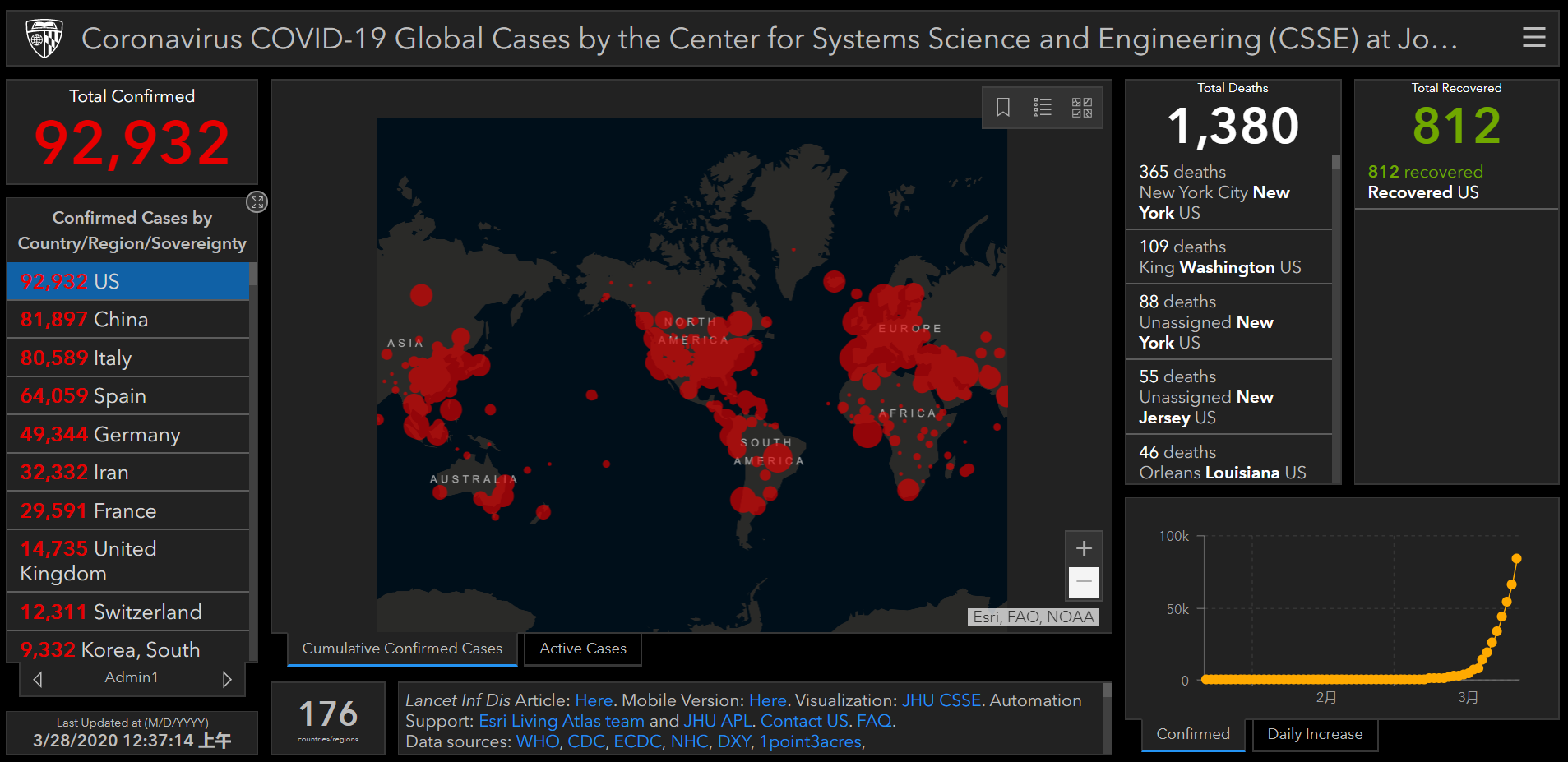
Task: Select the 12,311 Switzerland row
Action: (x=128, y=612)
